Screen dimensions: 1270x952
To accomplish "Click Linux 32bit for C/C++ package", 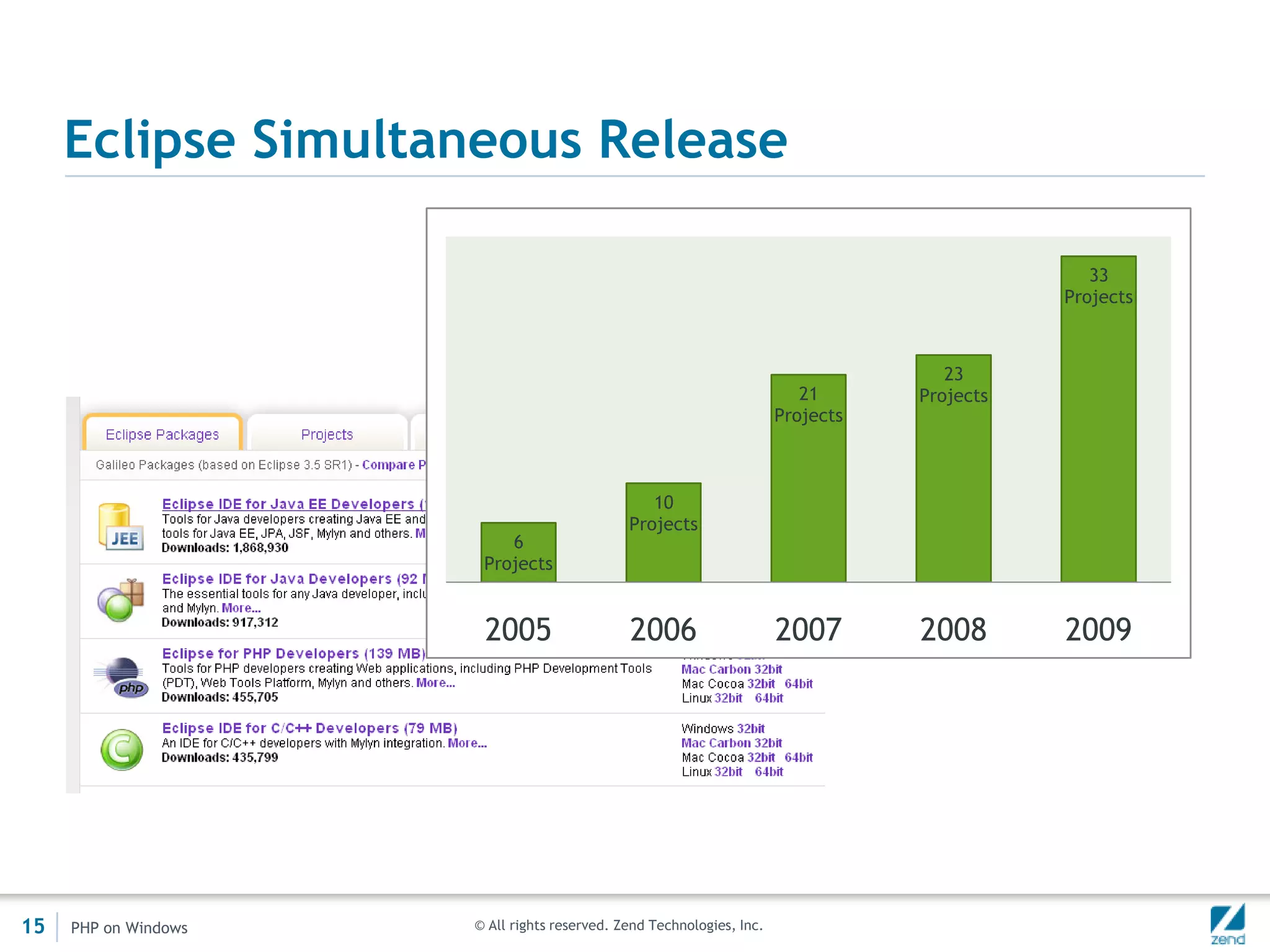I will (x=728, y=772).
